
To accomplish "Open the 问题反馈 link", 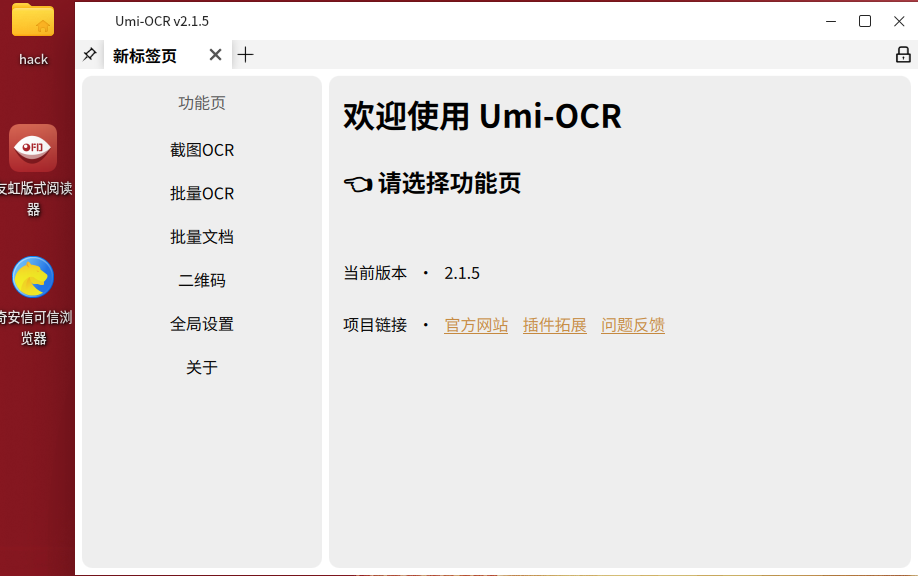I will tap(633, 325).
